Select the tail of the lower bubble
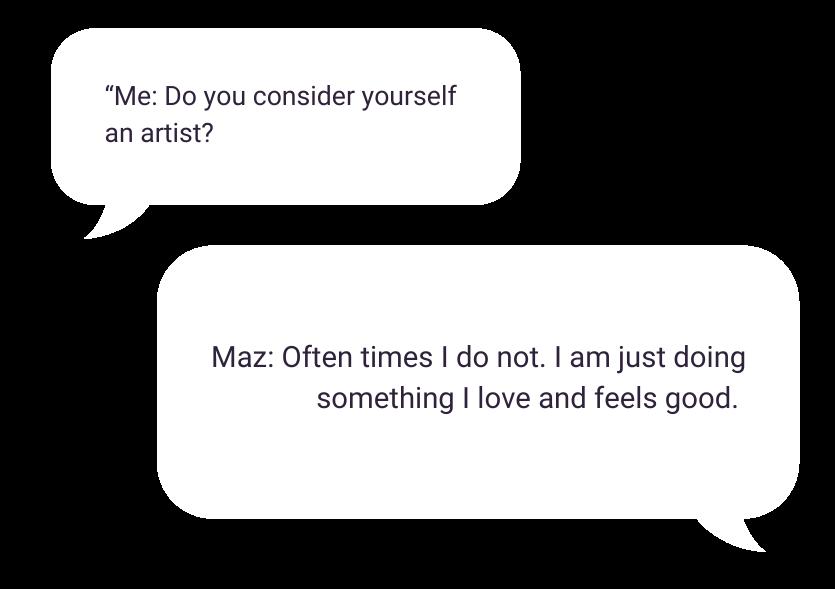The height and width of the screenshot is (589, 835). [x=732, y=535]
